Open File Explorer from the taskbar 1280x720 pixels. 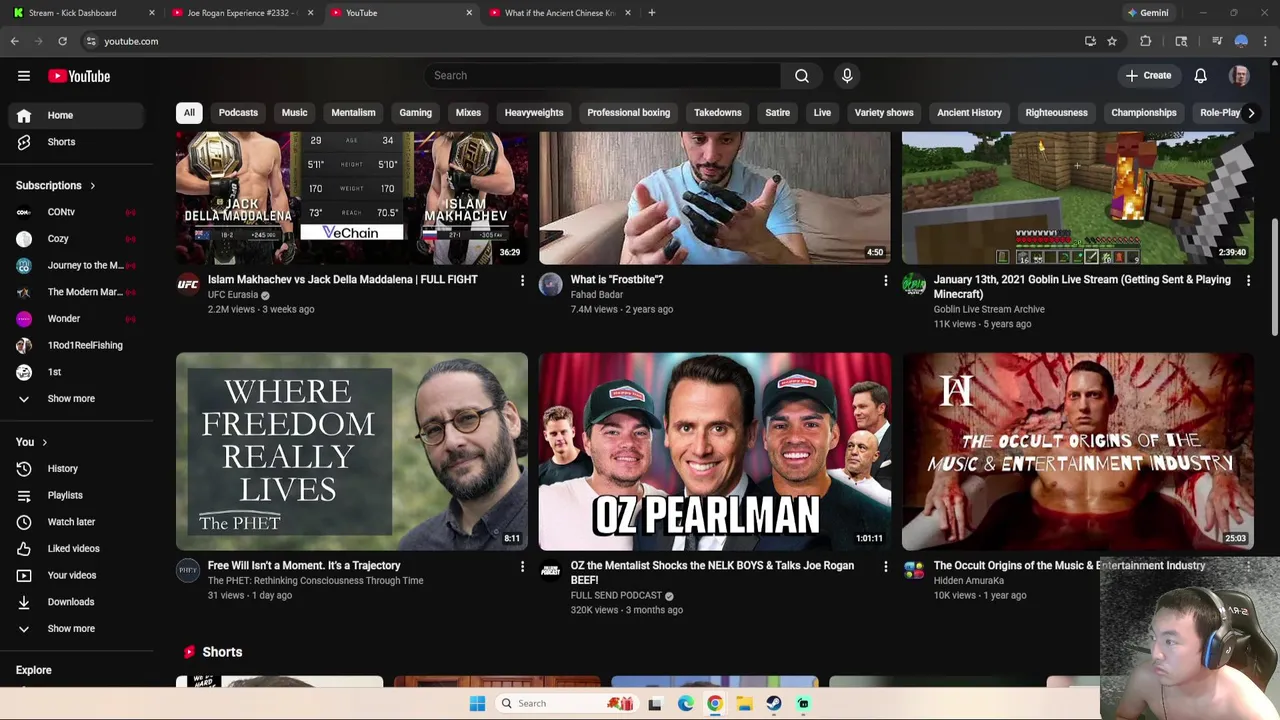click(745, 703)
